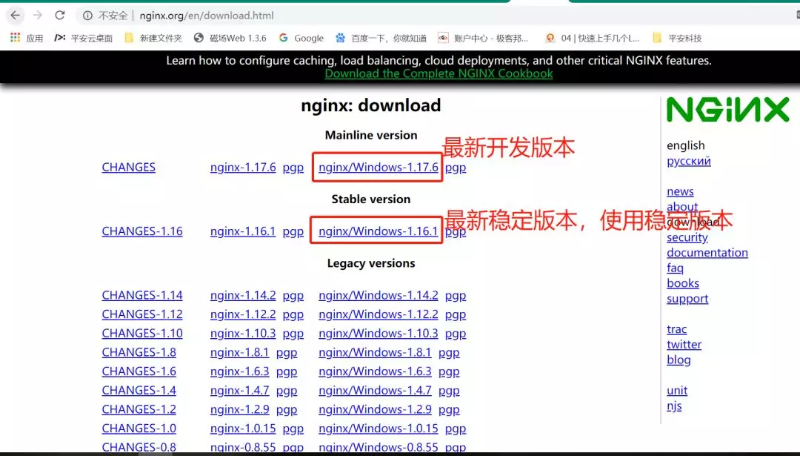Download nginx-1.4.7 source
Screen dimensions: 800x456
[x=239, y=390]
